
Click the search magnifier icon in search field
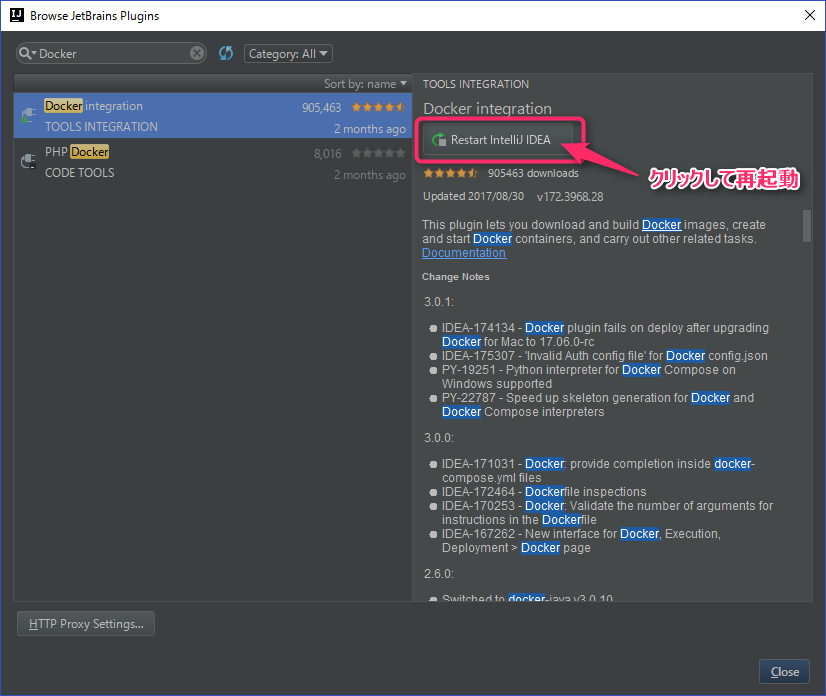click(26, 53)
